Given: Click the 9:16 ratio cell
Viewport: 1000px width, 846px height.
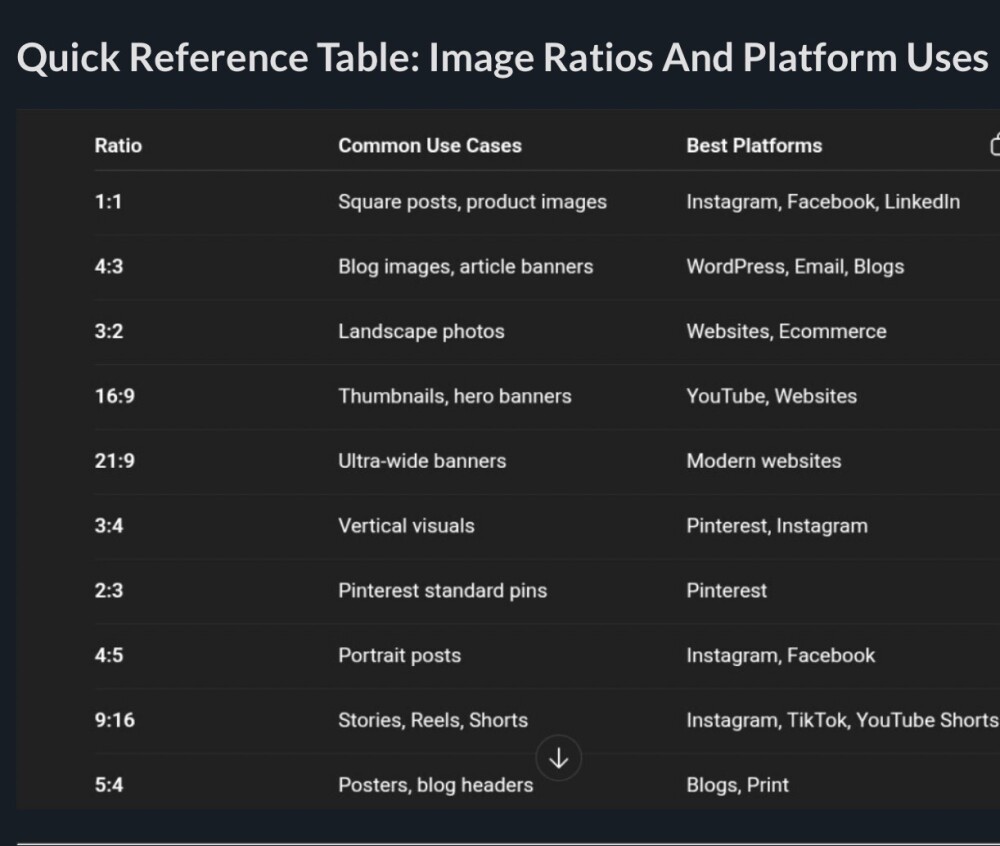Looking at the screenshot, I should coord(115,720).
